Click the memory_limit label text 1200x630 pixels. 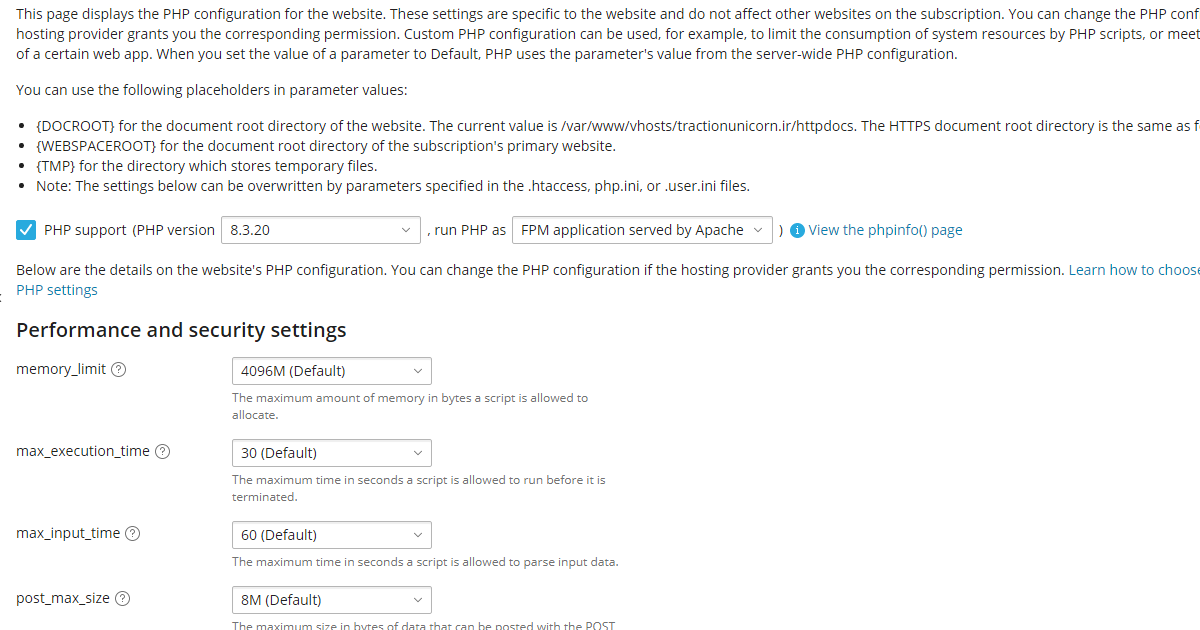[61, 370]
